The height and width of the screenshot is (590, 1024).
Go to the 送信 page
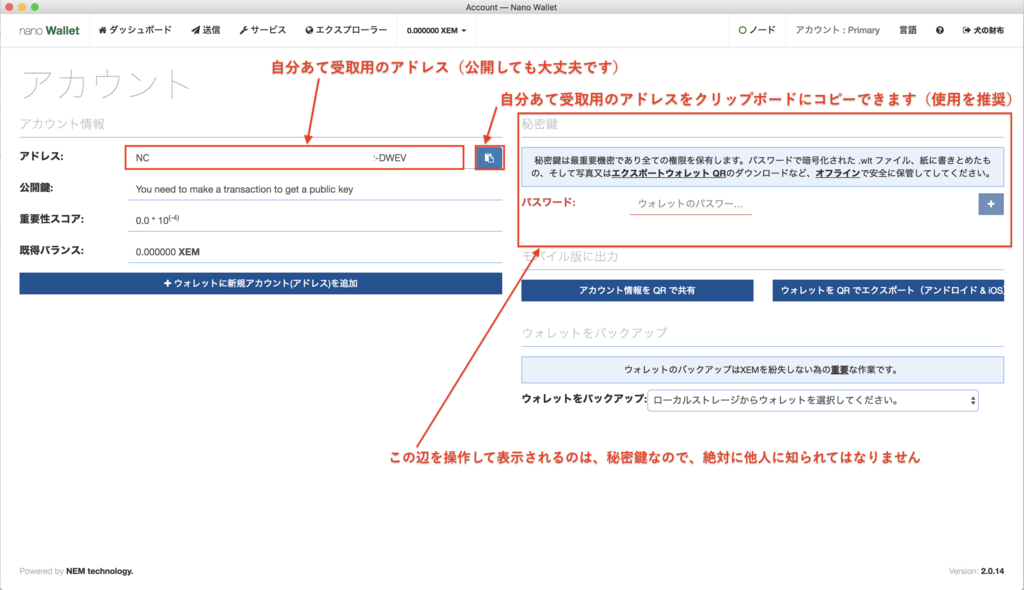pyautogui.click(x=206, y=30)
